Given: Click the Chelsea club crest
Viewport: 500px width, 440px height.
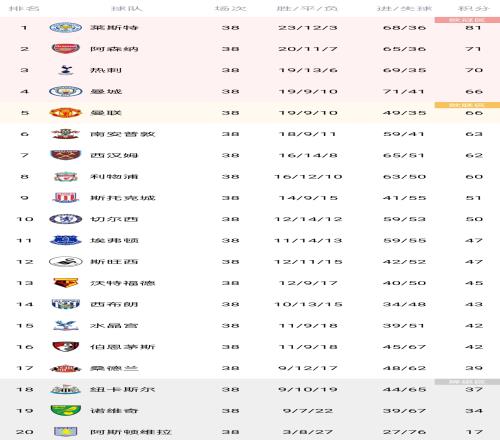Looking at the screenshot, I should (66, 219).
